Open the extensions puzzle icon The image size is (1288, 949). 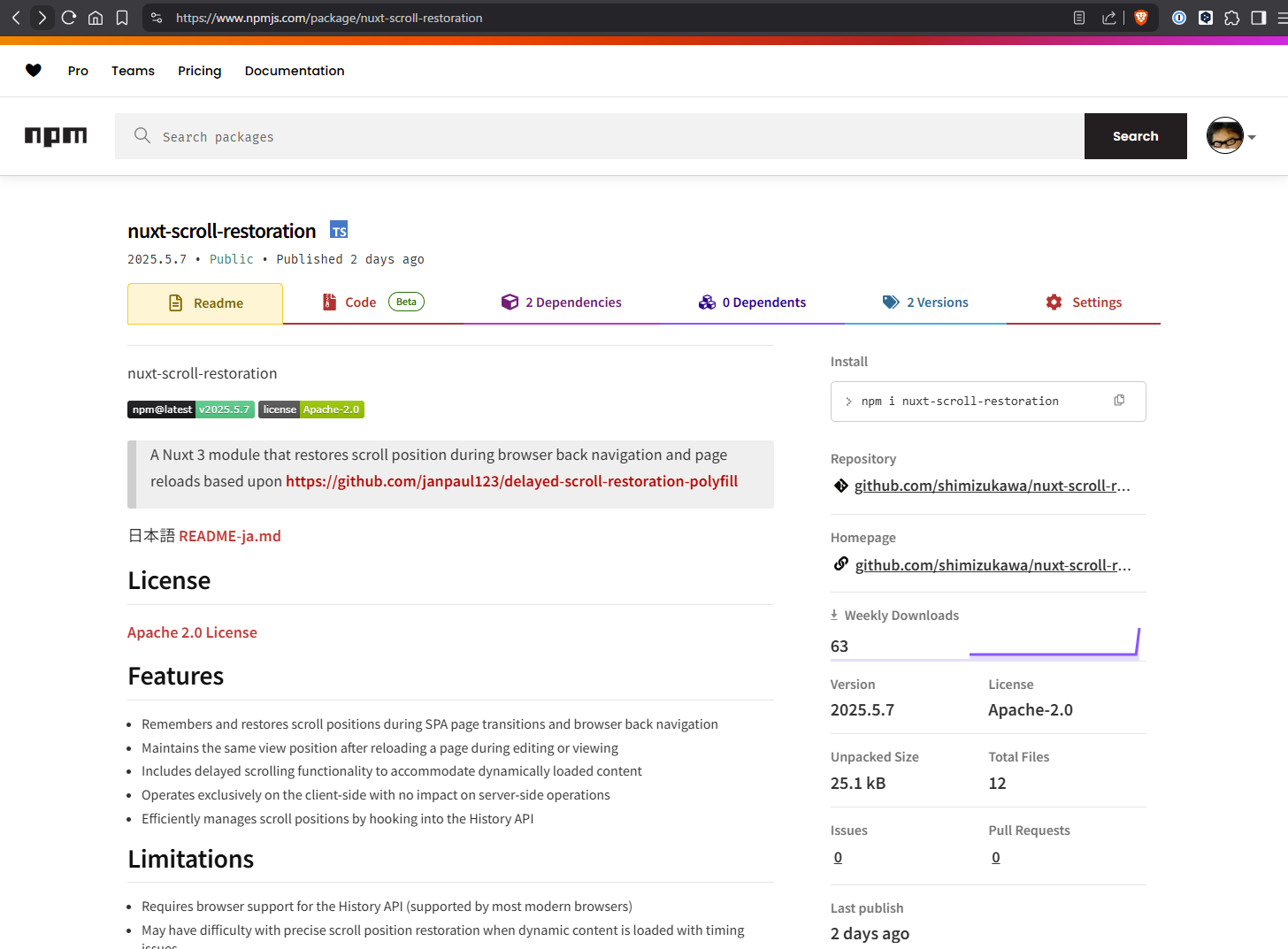[1232, 18]
